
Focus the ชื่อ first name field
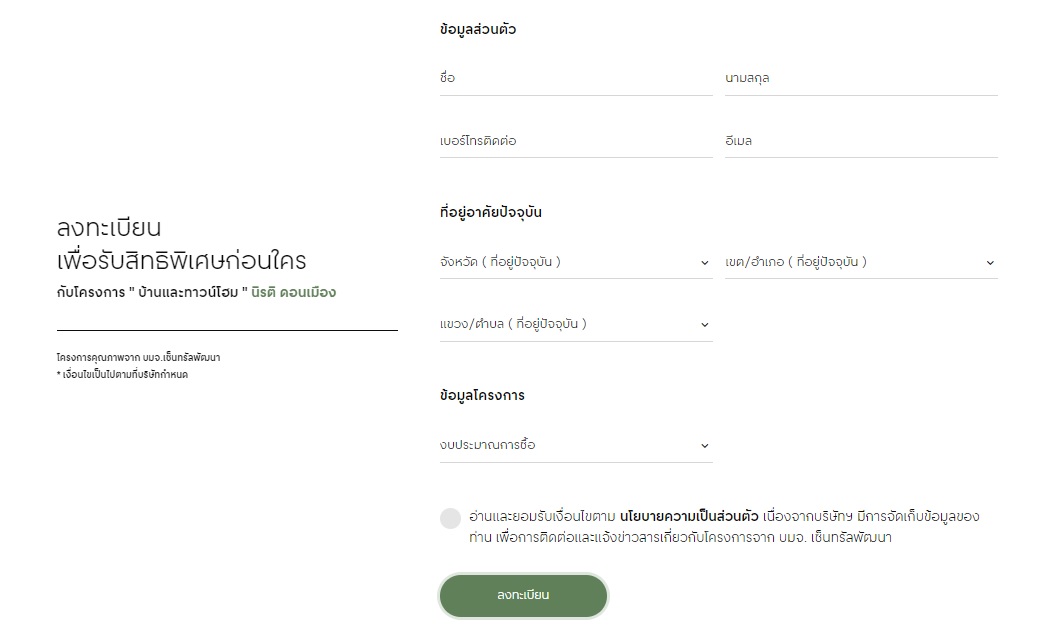pyautogui.click(x=576, y=78)
